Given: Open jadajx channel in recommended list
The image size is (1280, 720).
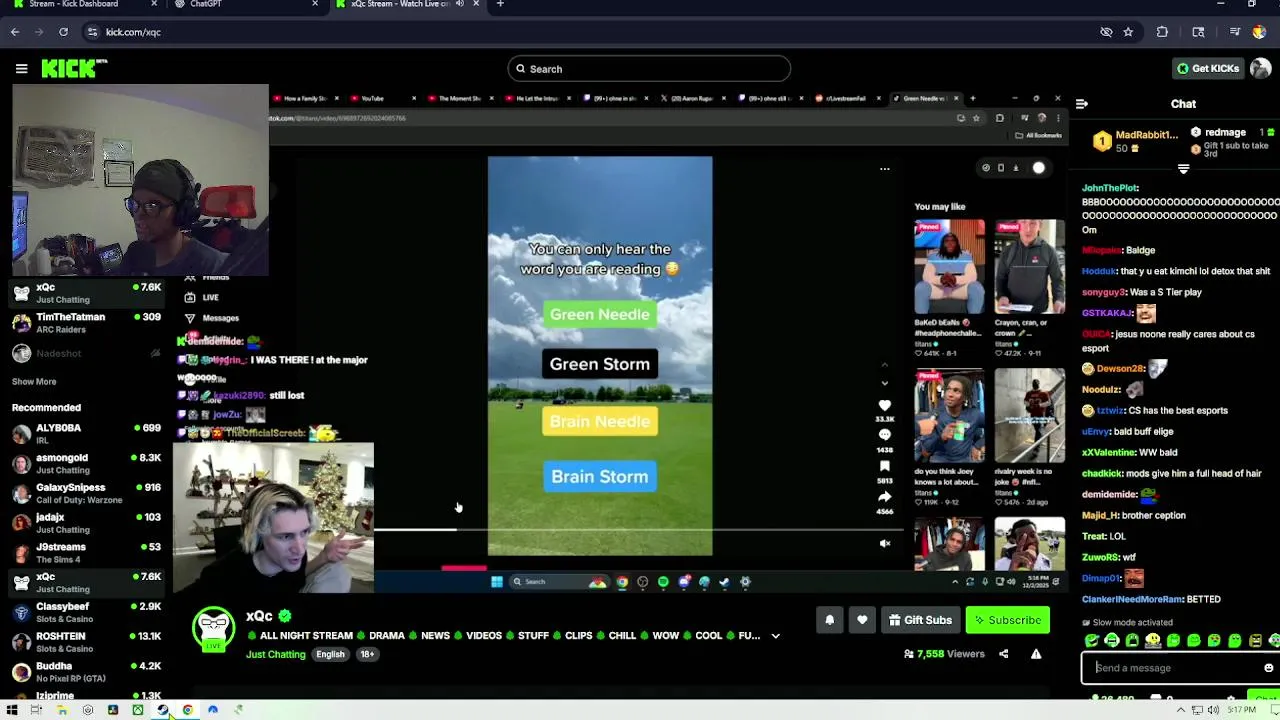Looking at the screenshot, I should pos(85,523).
